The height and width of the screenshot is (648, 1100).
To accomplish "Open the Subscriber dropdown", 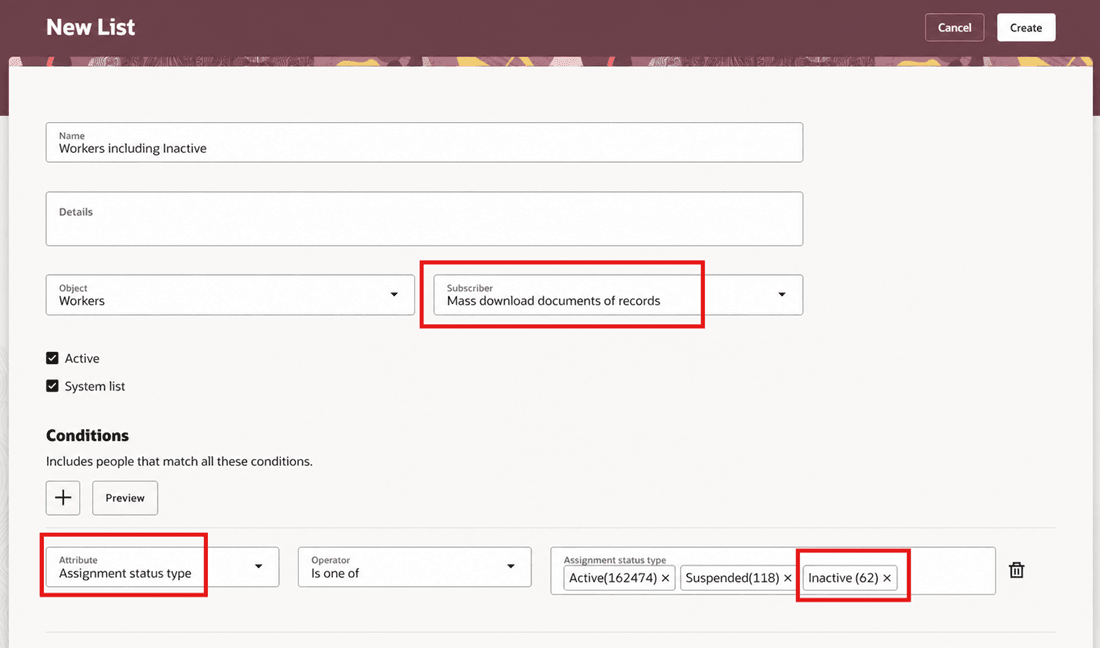I will (618, 295).
